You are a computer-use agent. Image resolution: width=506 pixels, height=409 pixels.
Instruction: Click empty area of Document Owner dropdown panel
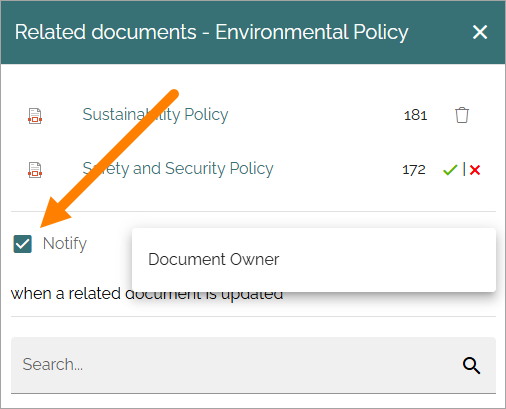coord(387,260)
